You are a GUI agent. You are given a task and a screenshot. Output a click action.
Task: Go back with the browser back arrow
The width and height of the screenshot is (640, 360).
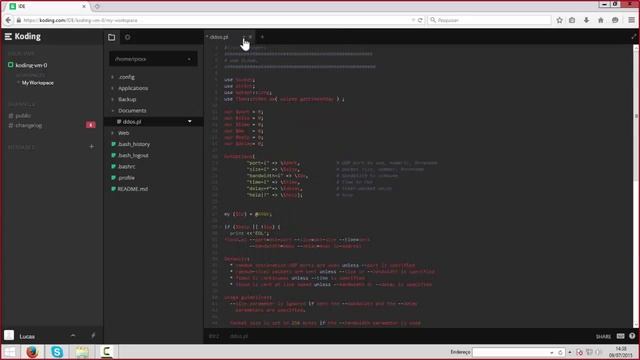9,20
